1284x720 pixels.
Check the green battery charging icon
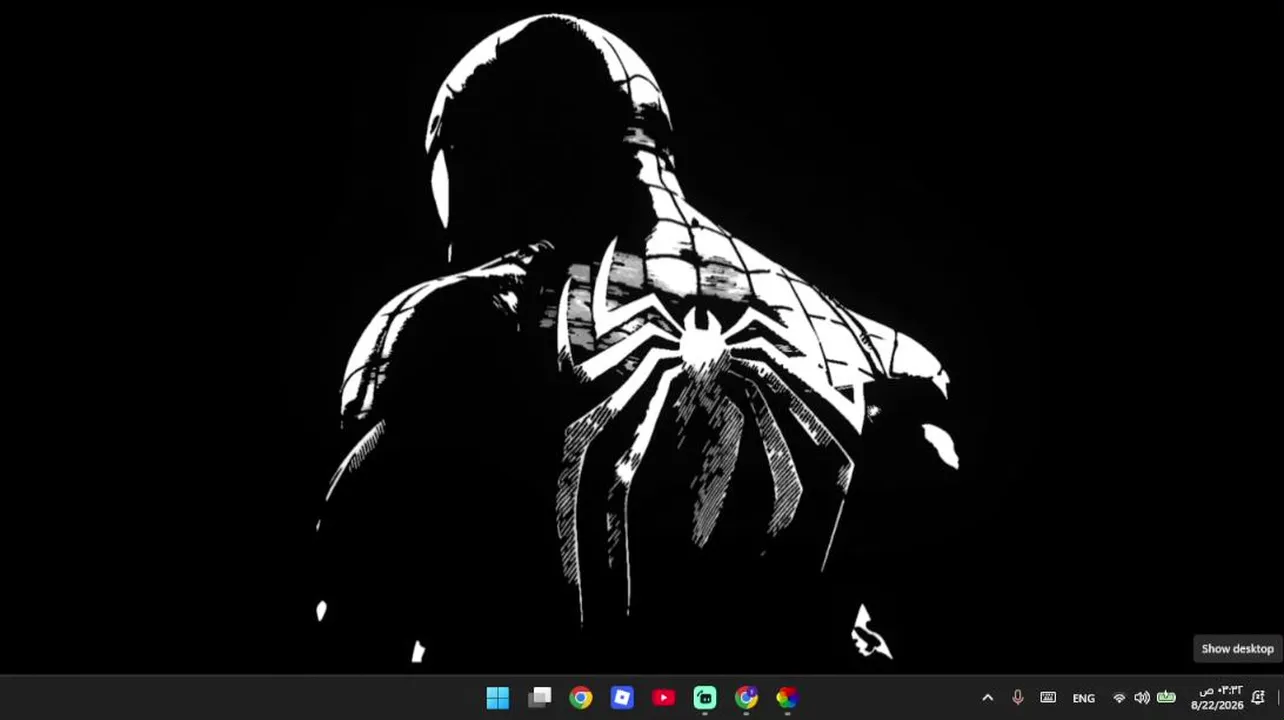coord(1166,698)
